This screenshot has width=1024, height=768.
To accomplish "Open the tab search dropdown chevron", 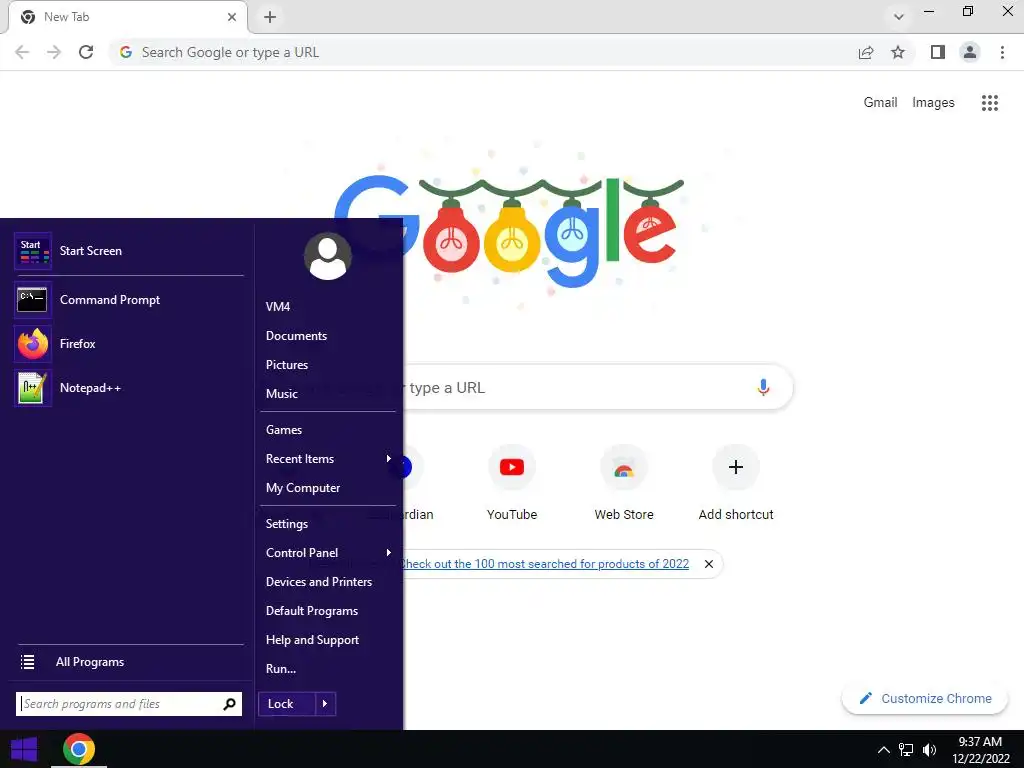I will click(899, 17).
